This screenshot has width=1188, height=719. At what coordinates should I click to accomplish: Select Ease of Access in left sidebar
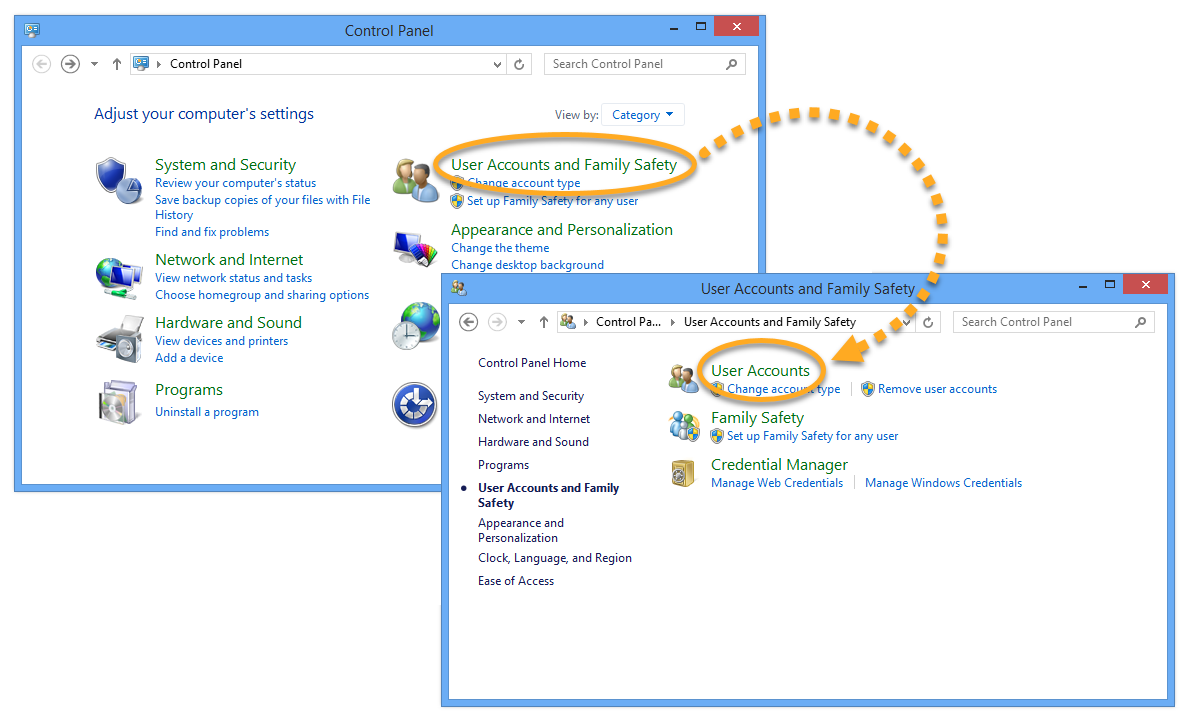(x=516, y=581)
